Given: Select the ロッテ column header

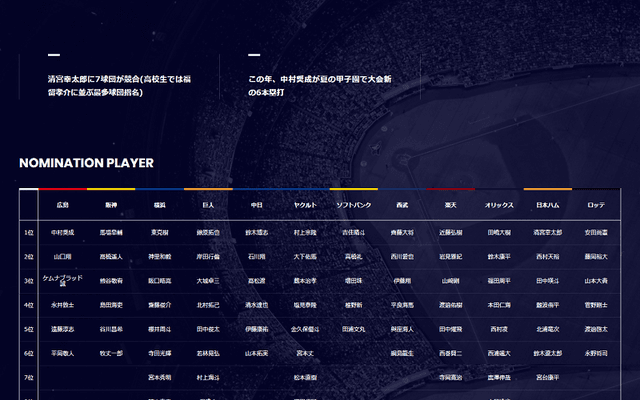Looking at the screenshot, I should tap(596, 205).
